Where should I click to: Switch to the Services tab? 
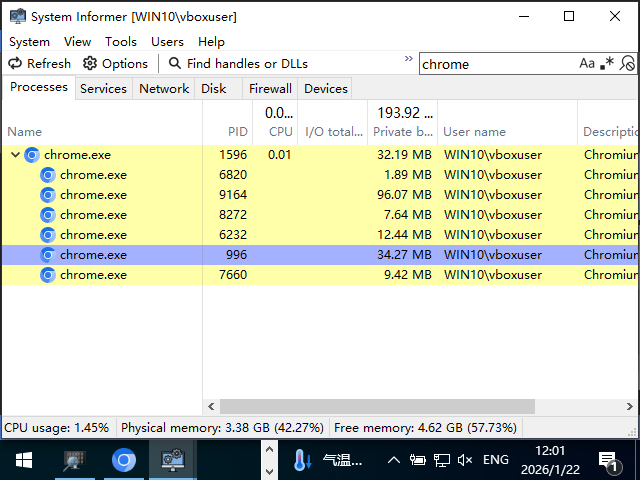click(104, 89)
